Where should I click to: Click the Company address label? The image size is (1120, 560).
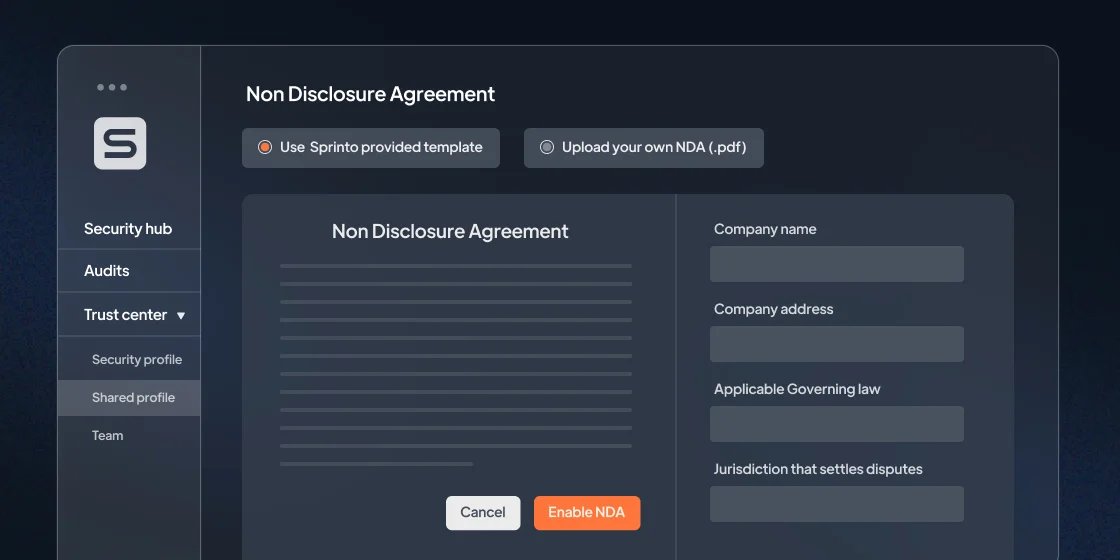coord(774,309)
